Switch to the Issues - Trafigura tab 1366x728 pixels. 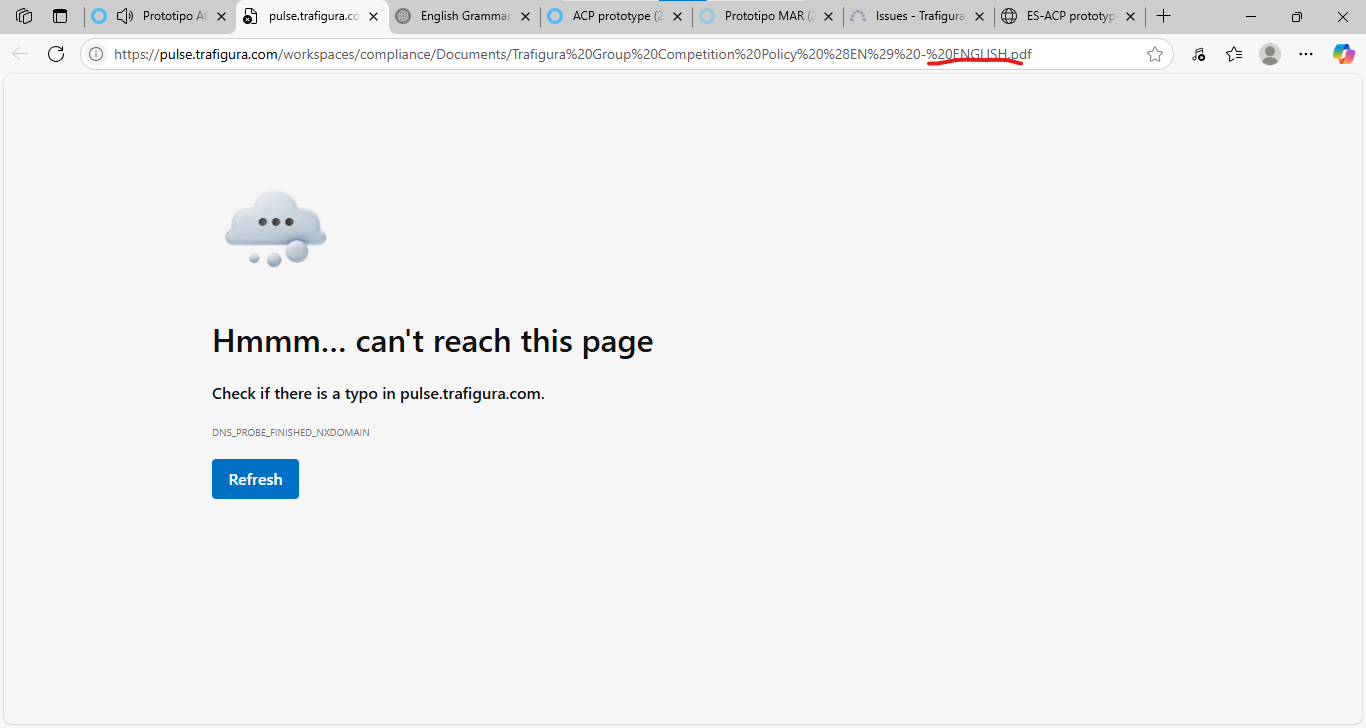[x=920, y=16]
